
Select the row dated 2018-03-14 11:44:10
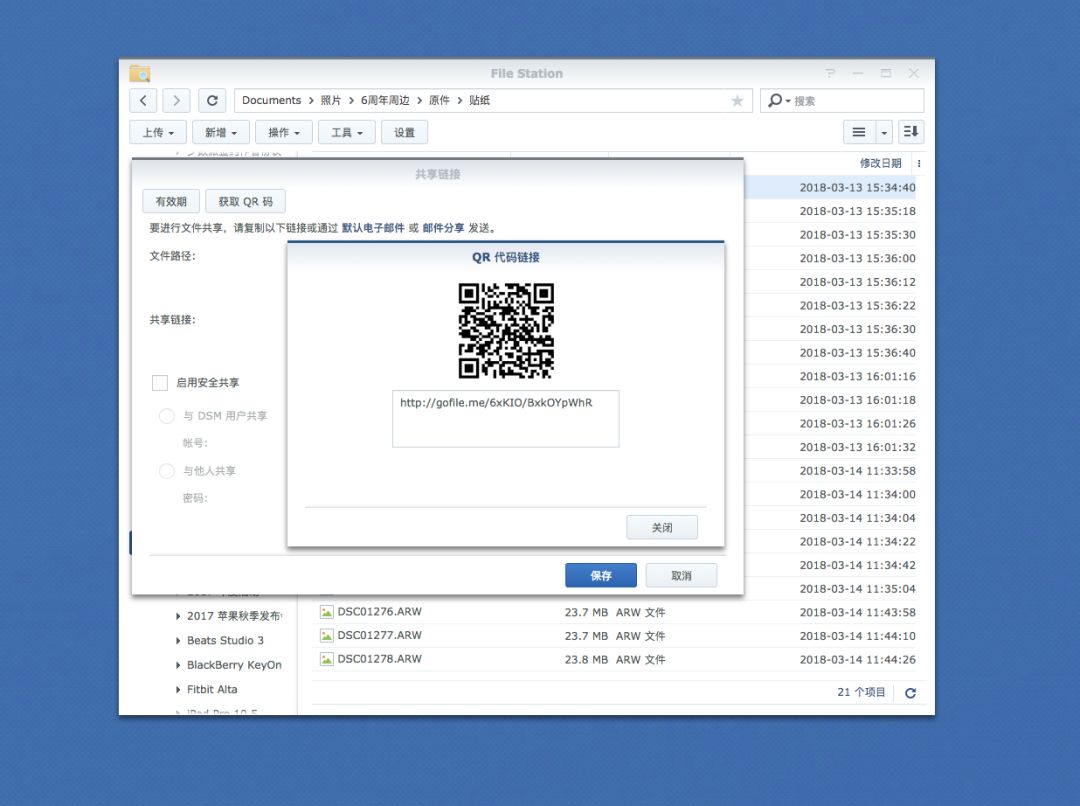point(614,635)
